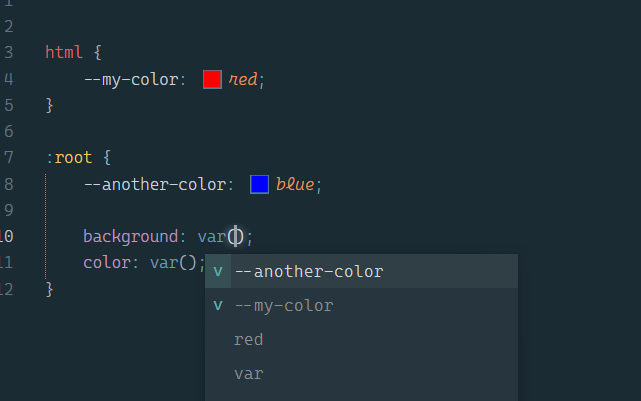Select the var suggestion in autocomplete popup
The width and height of the screenshot is (641, 401).
[248, 374]
